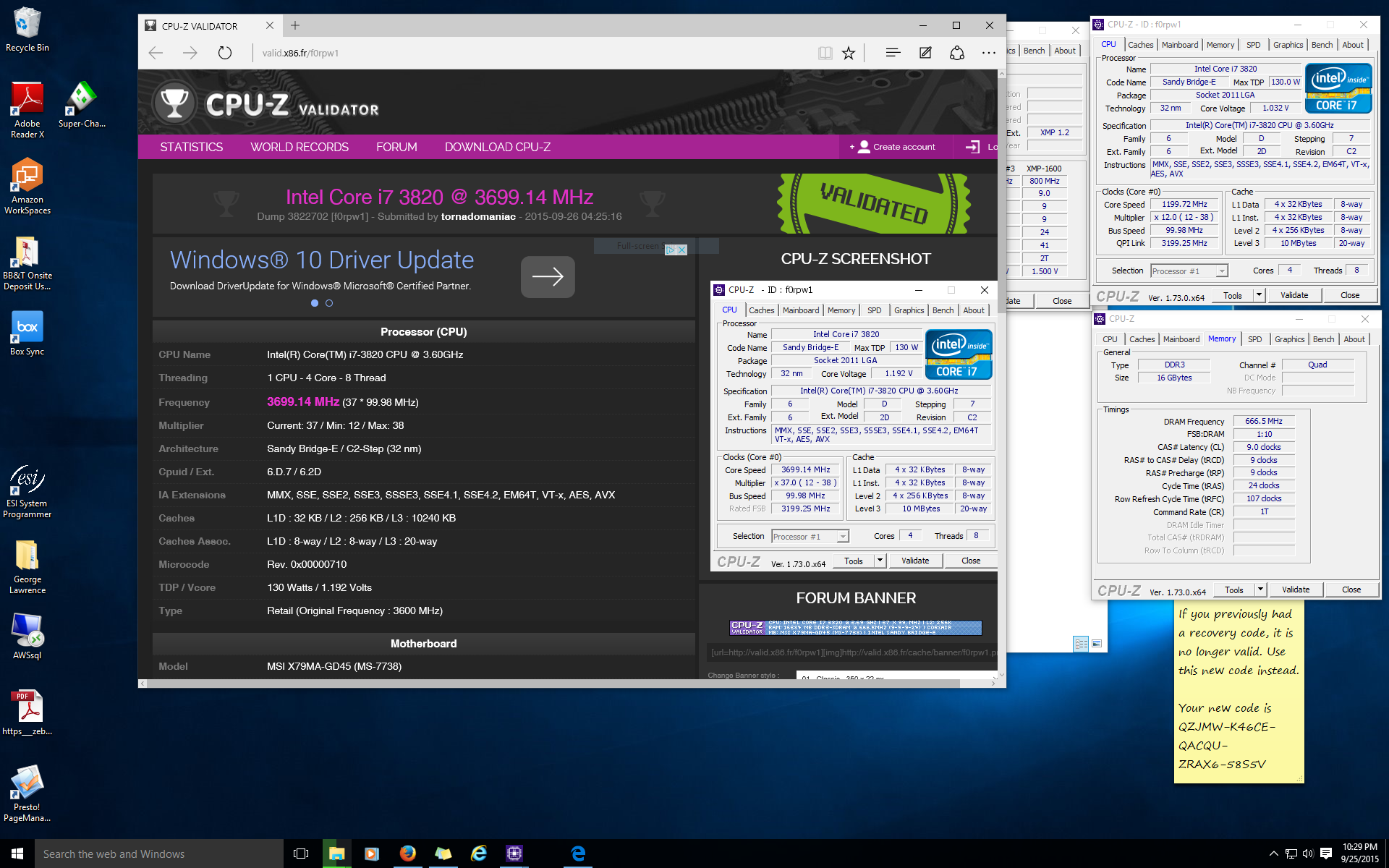The width and height of the screenshot is (1389, 868).
Task: Select second ad carousel dot
Action: tap(329, 303)
